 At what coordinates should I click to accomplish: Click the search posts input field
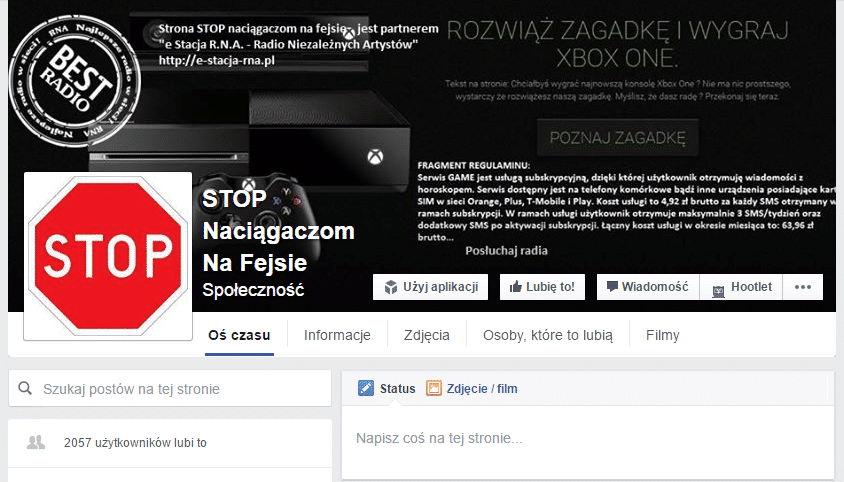[170, 388]
